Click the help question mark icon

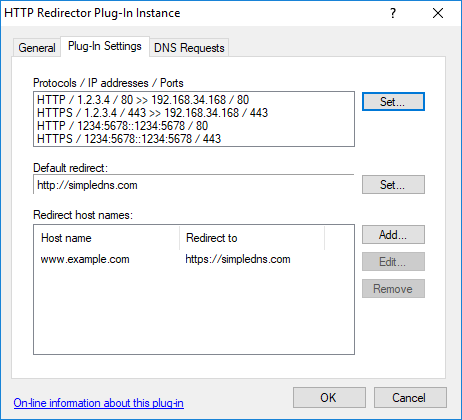tap(393, 13)
